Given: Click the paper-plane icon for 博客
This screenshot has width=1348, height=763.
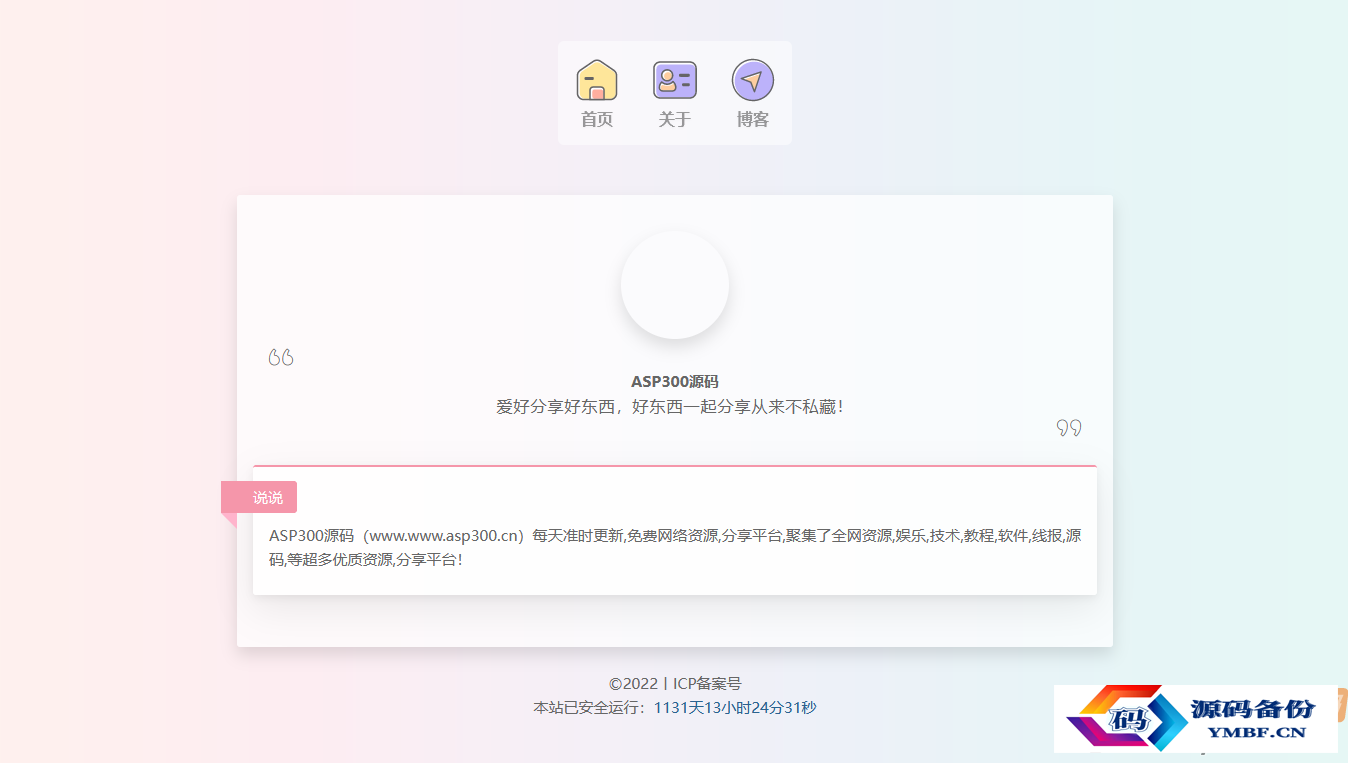Looking at the screenshot, I should tap(753, 80).
